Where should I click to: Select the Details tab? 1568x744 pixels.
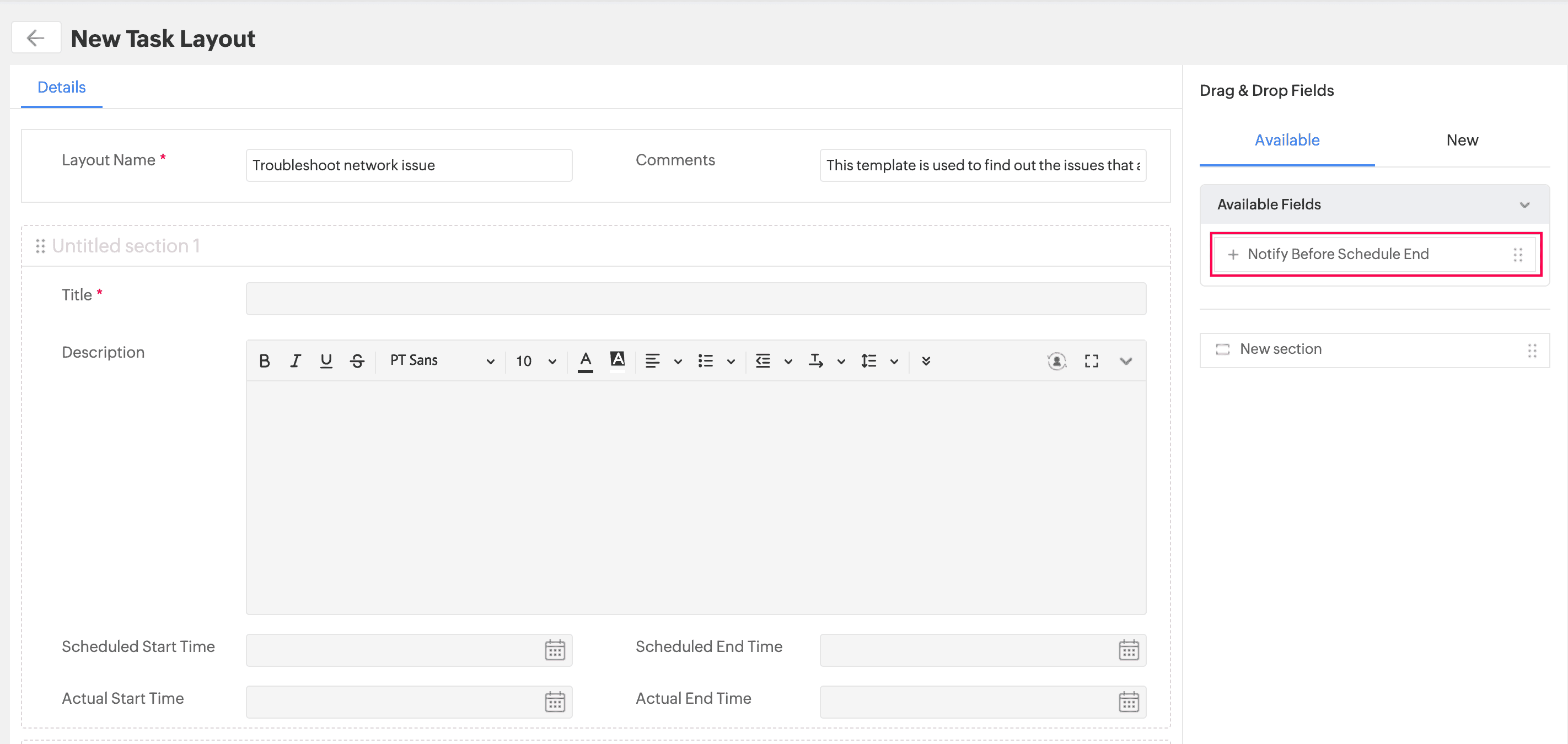click(61, 87)
